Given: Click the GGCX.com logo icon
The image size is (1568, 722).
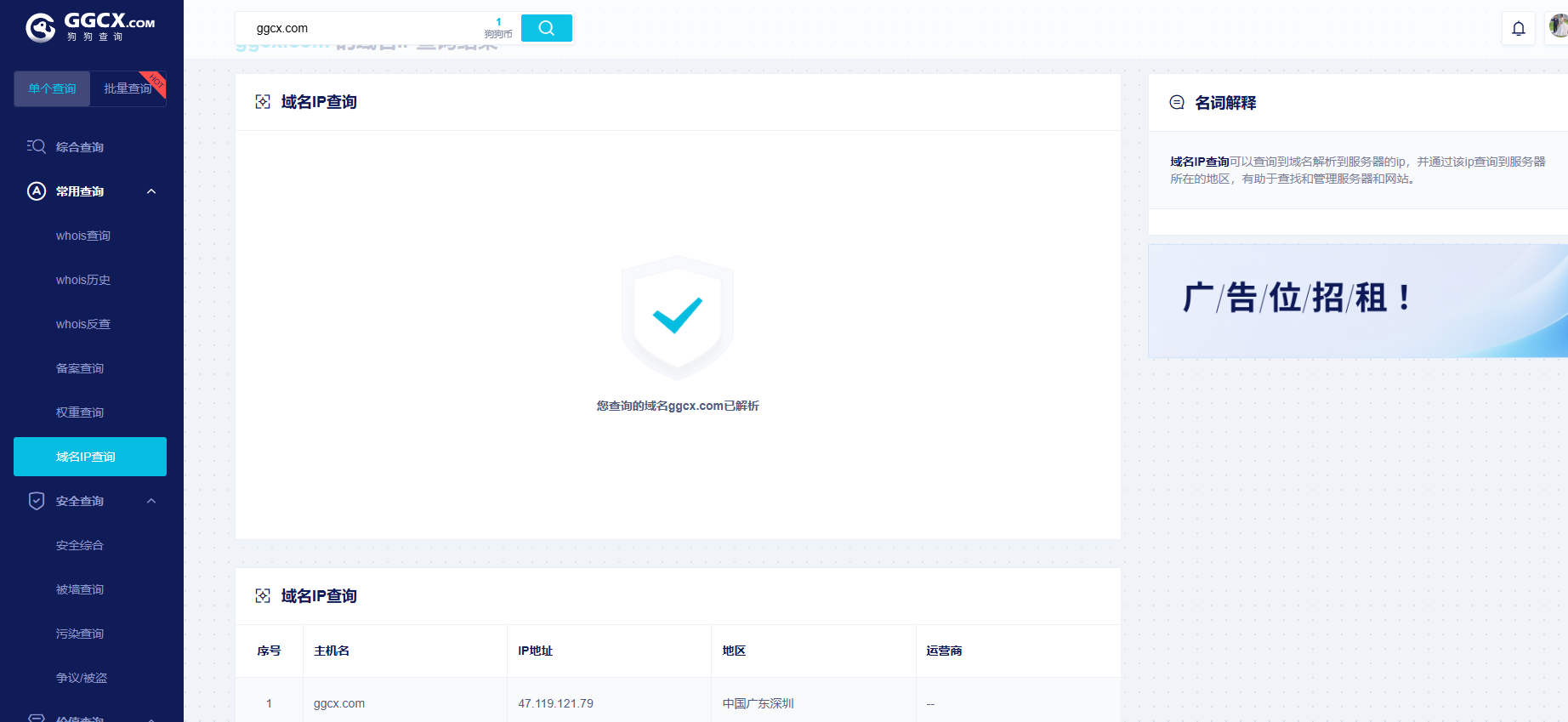Looking at the screenshot, I should [40, 28].
